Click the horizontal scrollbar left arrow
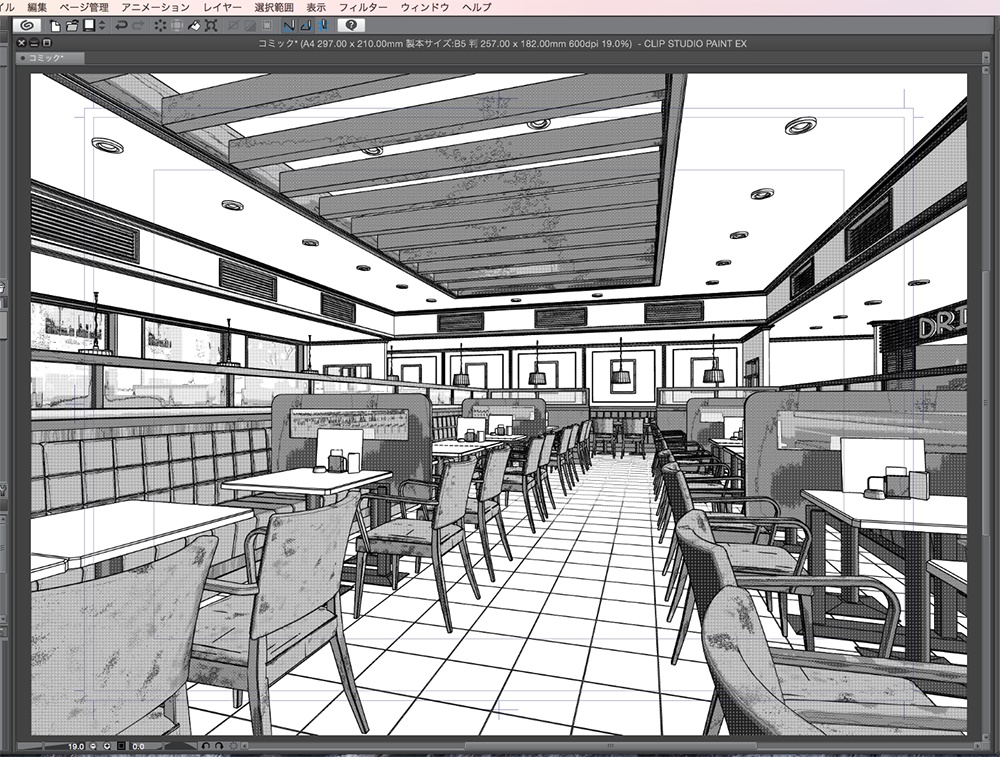Image resolution: width=1000 pixels, height=757 pixels. (x=245, y=746)
